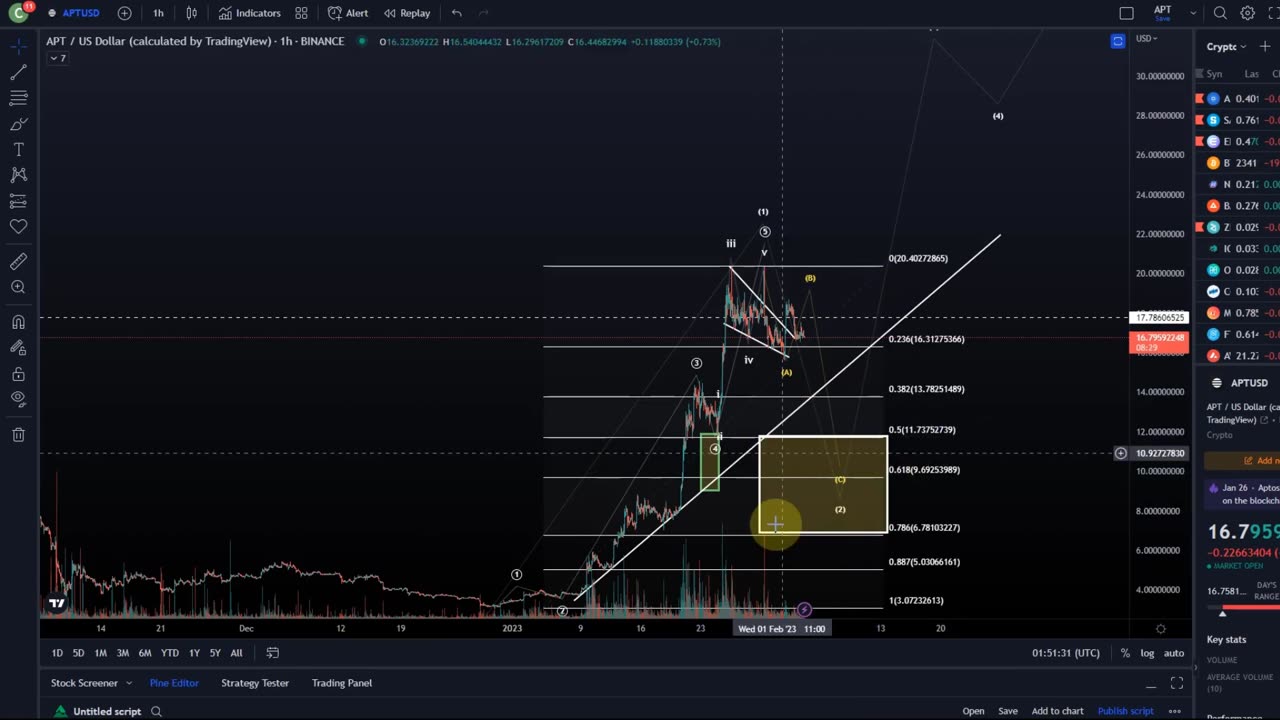Toggle log scale

[x=1147, y=653]
